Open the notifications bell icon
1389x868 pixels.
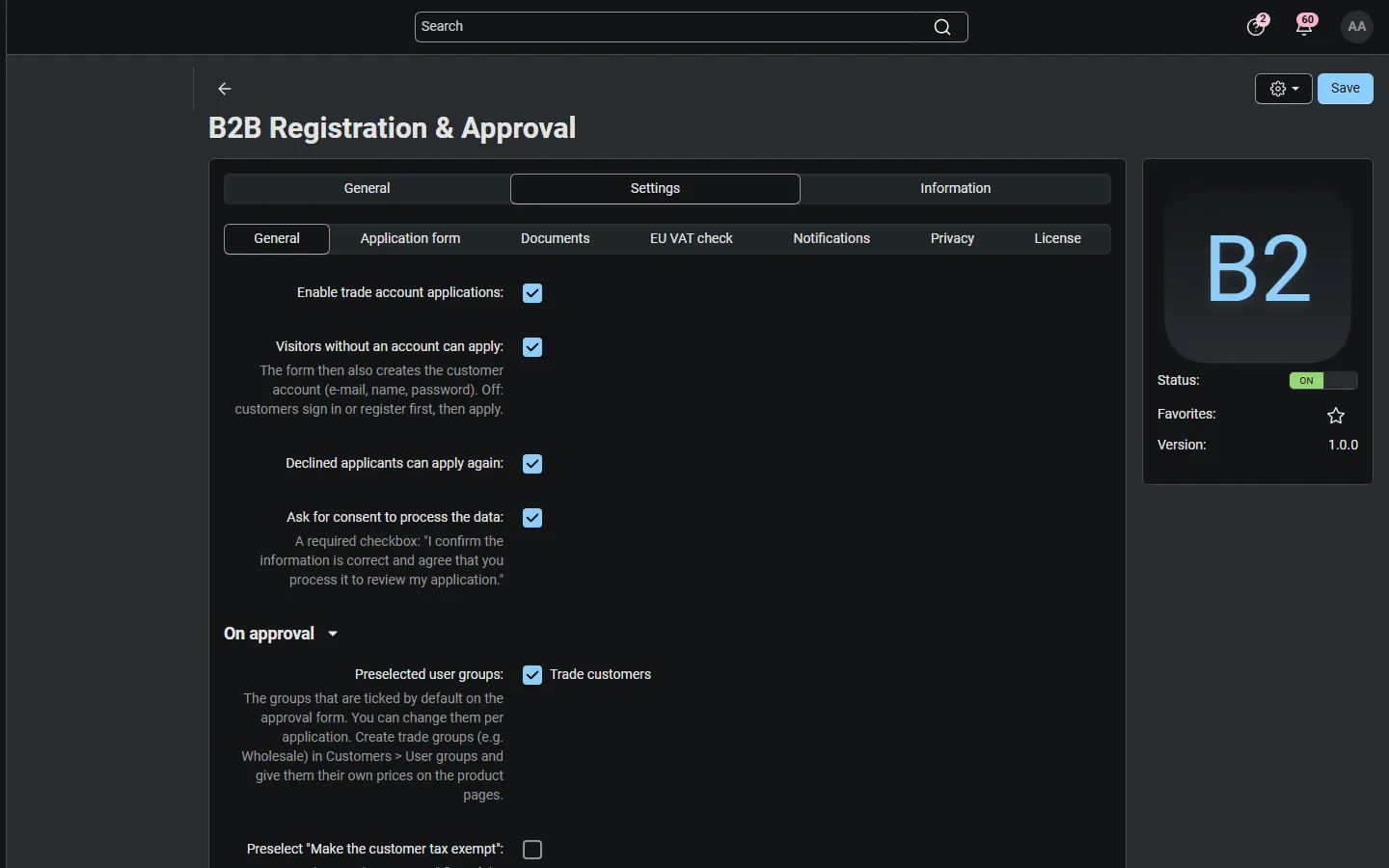tap(1305, 26)
